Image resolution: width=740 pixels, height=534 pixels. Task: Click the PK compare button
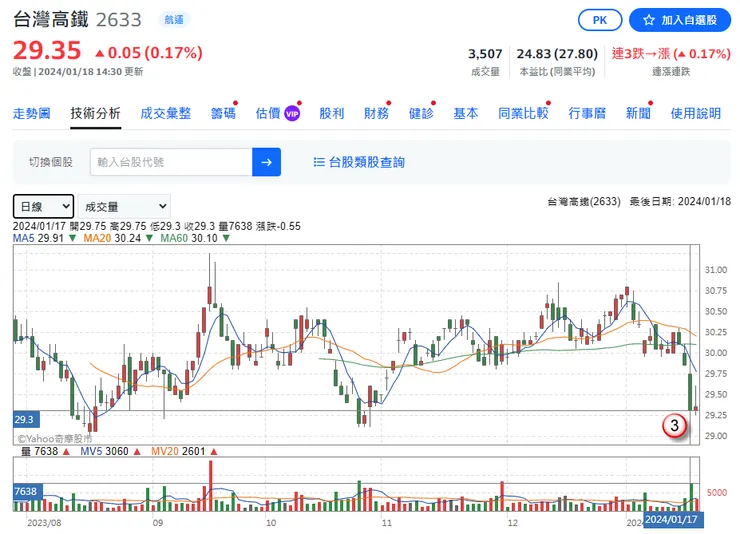click(600, 20)
